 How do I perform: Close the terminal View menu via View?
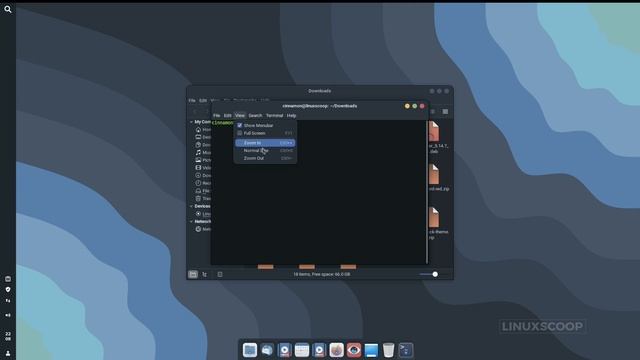tap(240, 116)
